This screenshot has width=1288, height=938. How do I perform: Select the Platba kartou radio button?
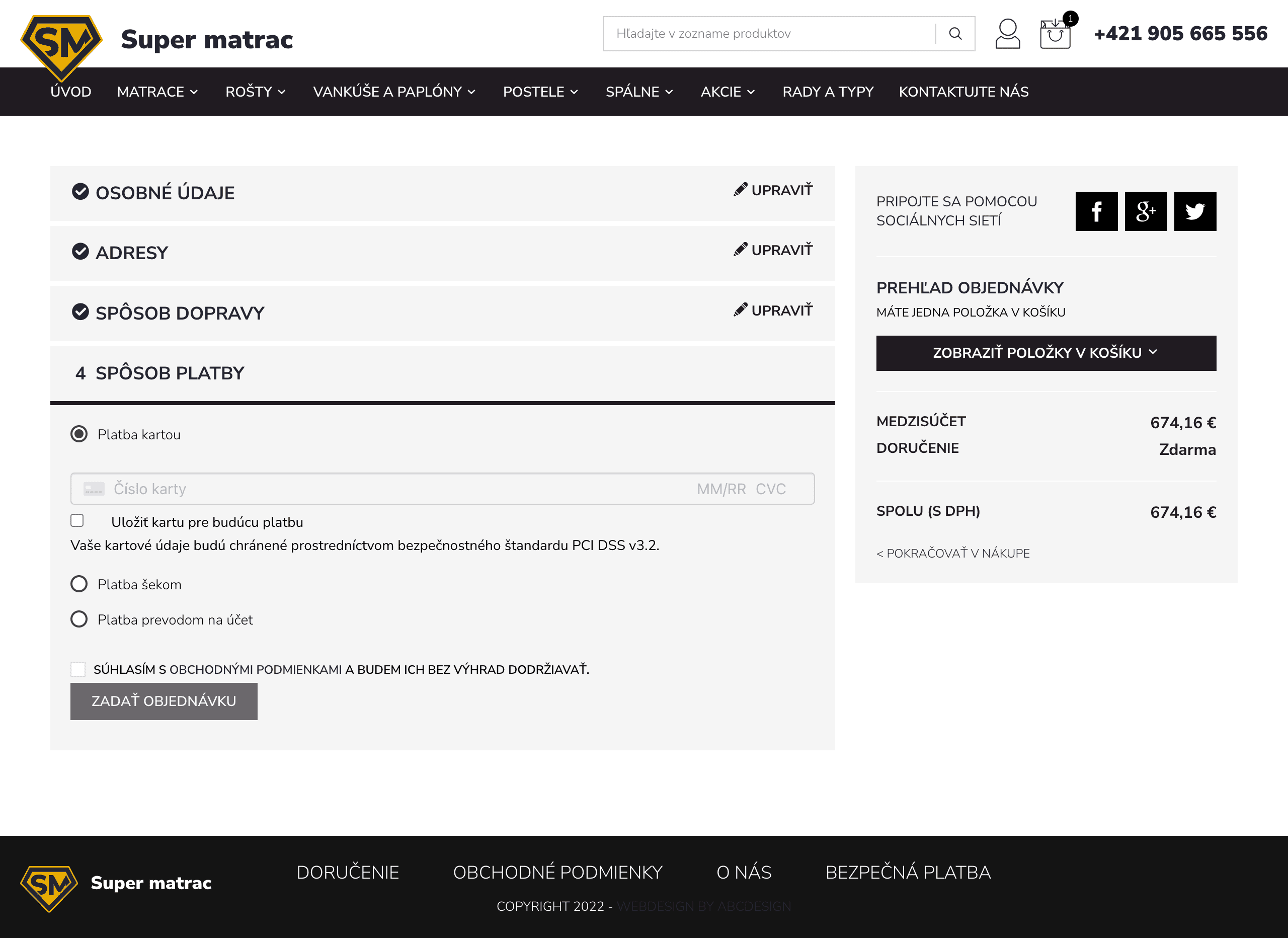[x=80, y=434]
